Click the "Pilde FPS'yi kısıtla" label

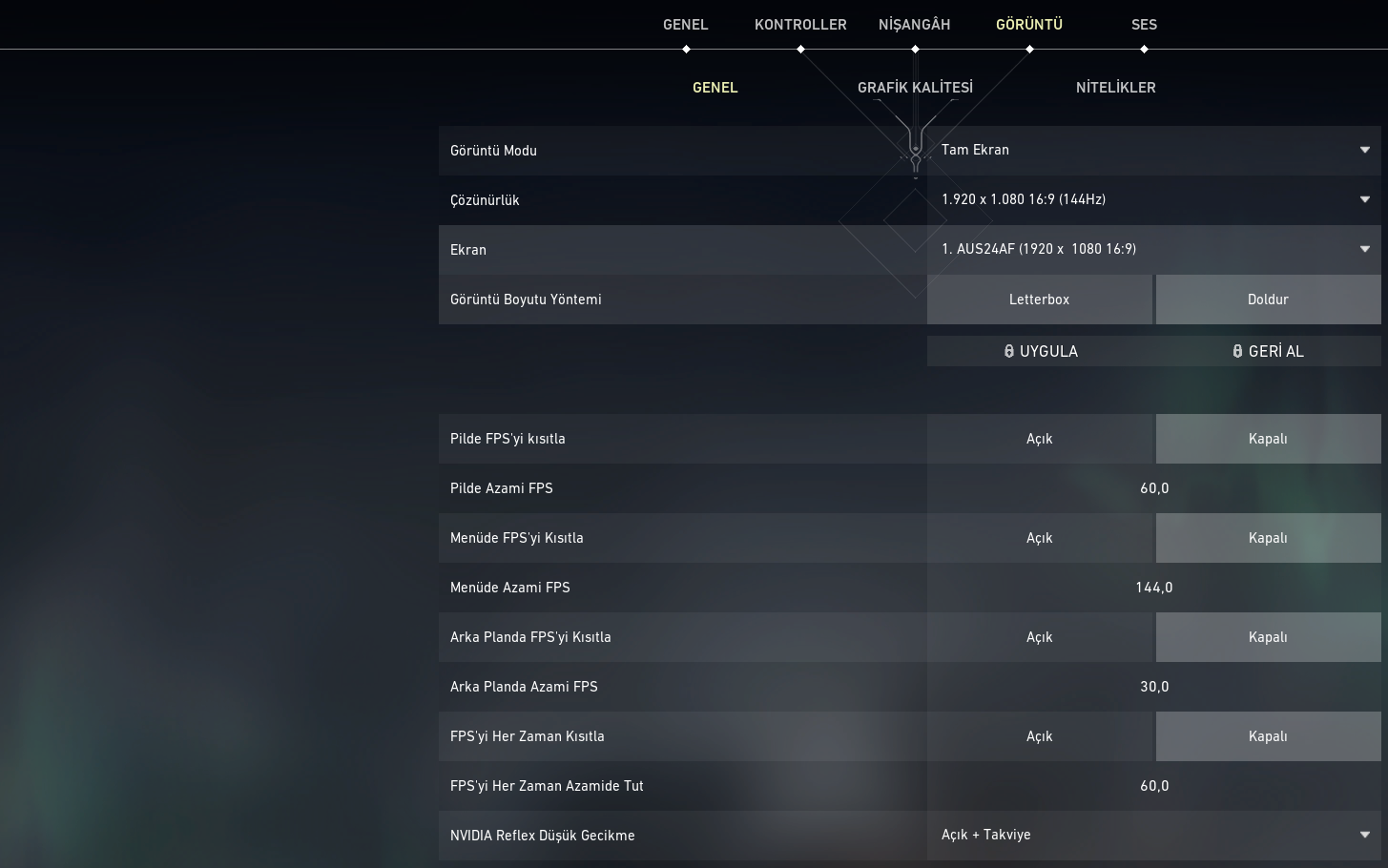(x=508, y=439)
